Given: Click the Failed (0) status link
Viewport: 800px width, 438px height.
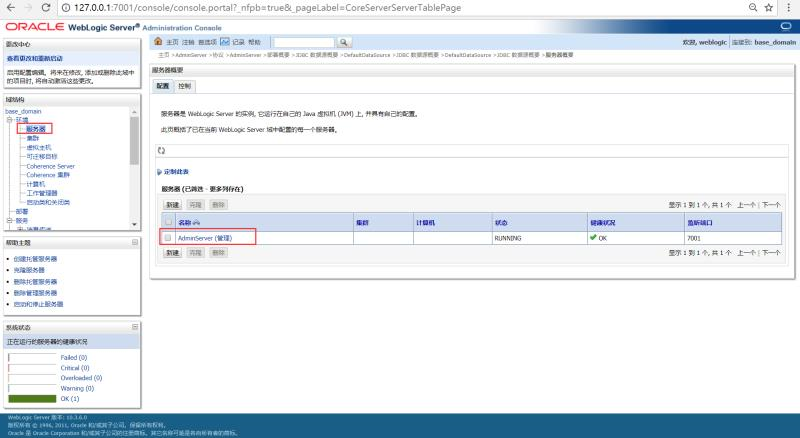Looking at the screenshot, I should pyautogui.click(x=74, y=357).
